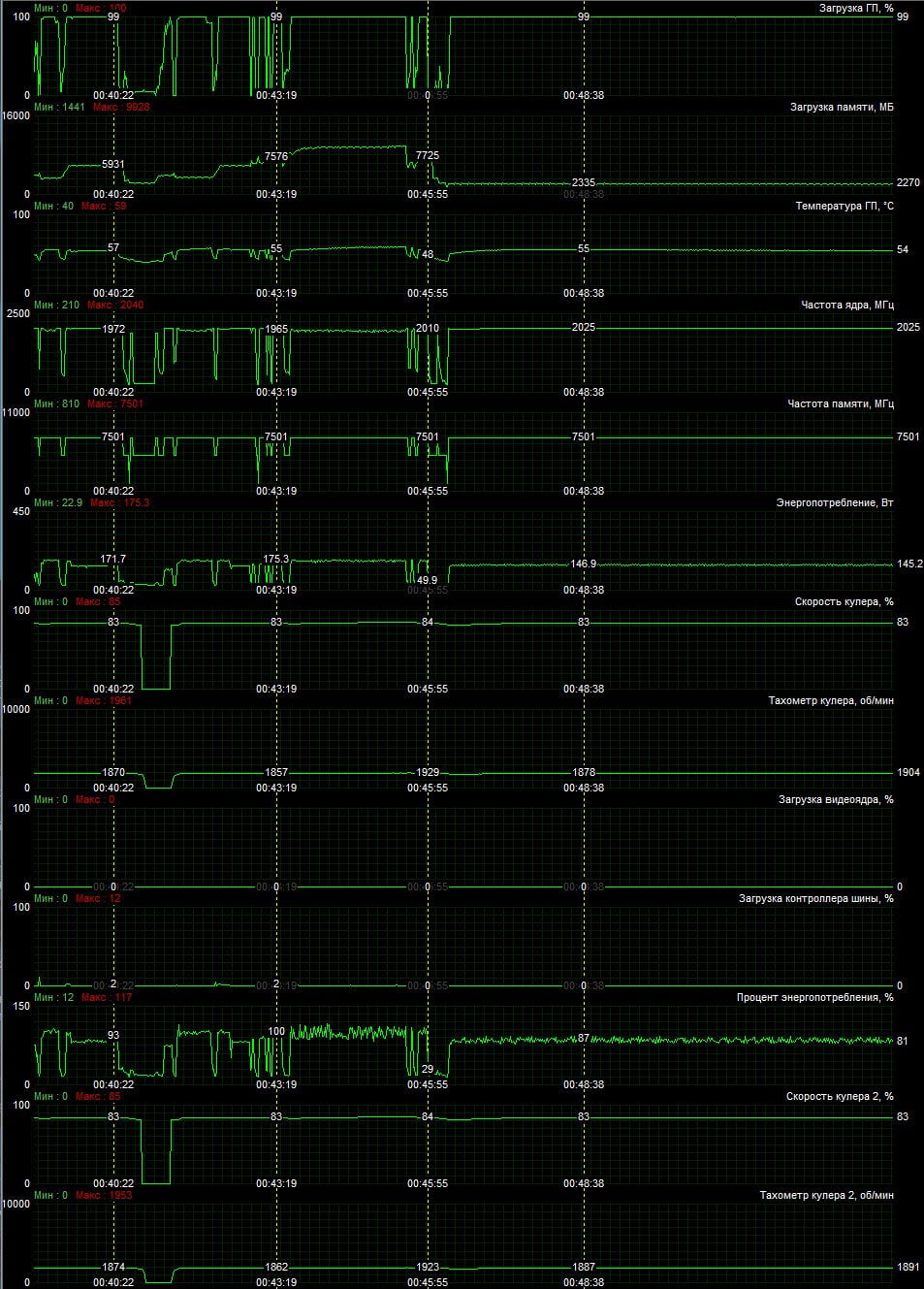Click the core clock value 1972
924x1289 pixels.
click(x=113, y=329)
